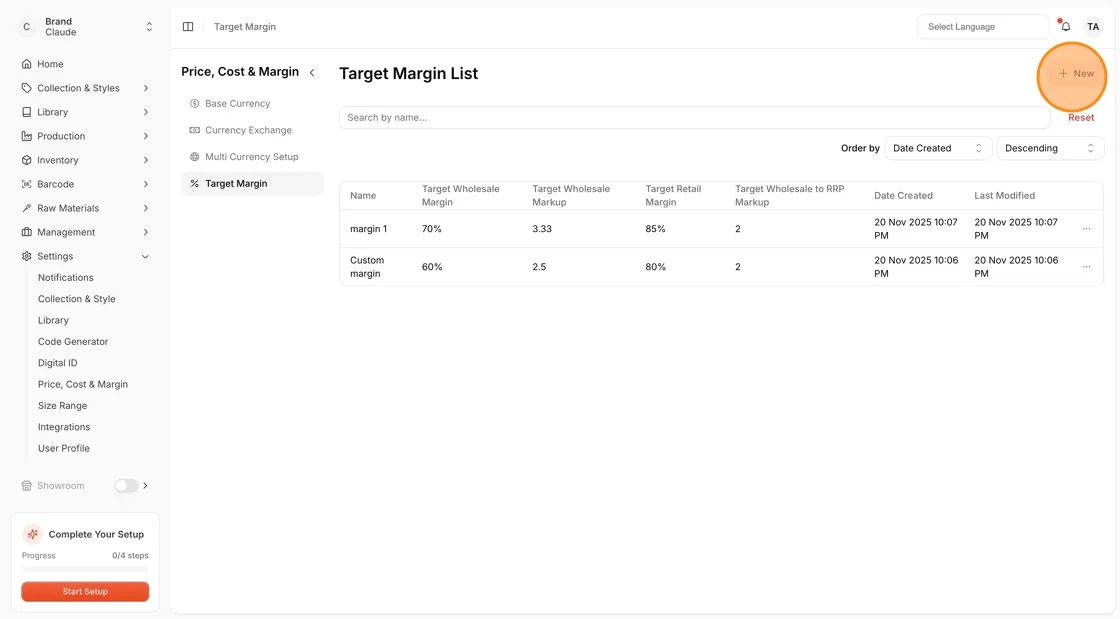Click the Home icon in sidebar
This screenshot has height=619, width=1120.
[x=26, y=64]
